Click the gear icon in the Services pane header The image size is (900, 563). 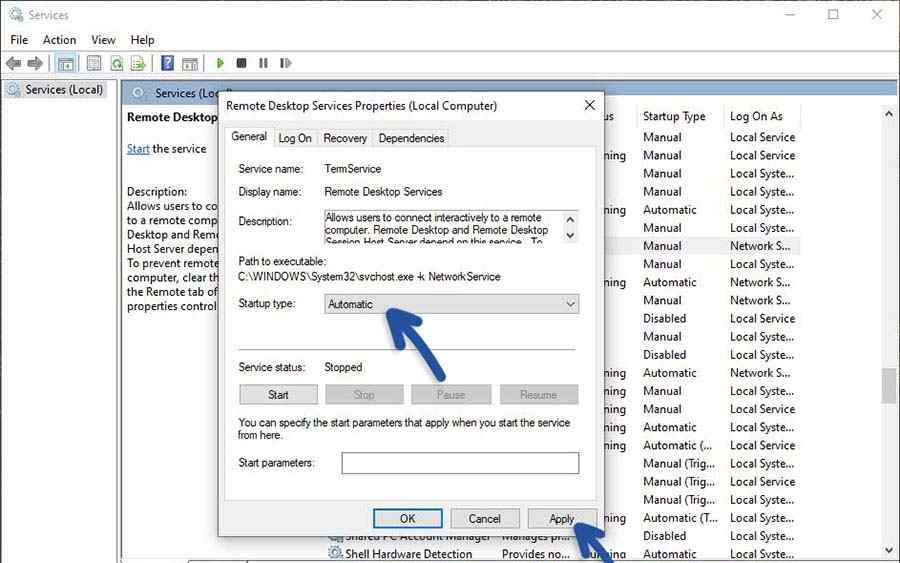(138, 92)
